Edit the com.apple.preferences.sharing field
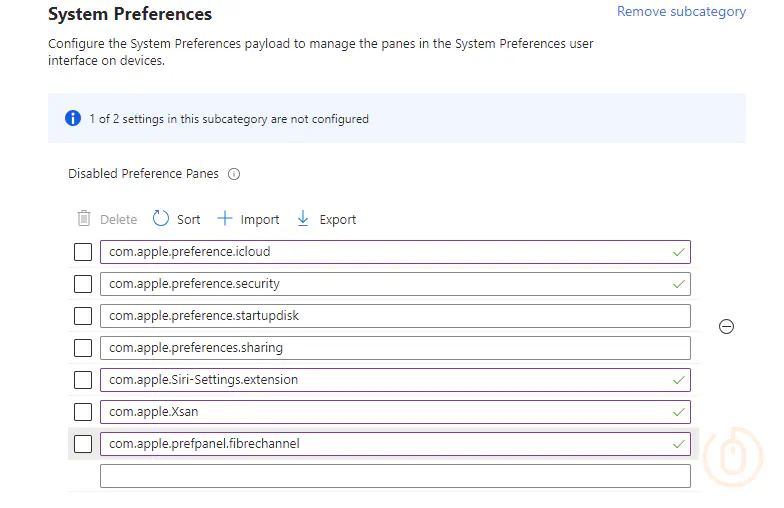The height and width of the screenshot is (508, 784). (395, 348)
